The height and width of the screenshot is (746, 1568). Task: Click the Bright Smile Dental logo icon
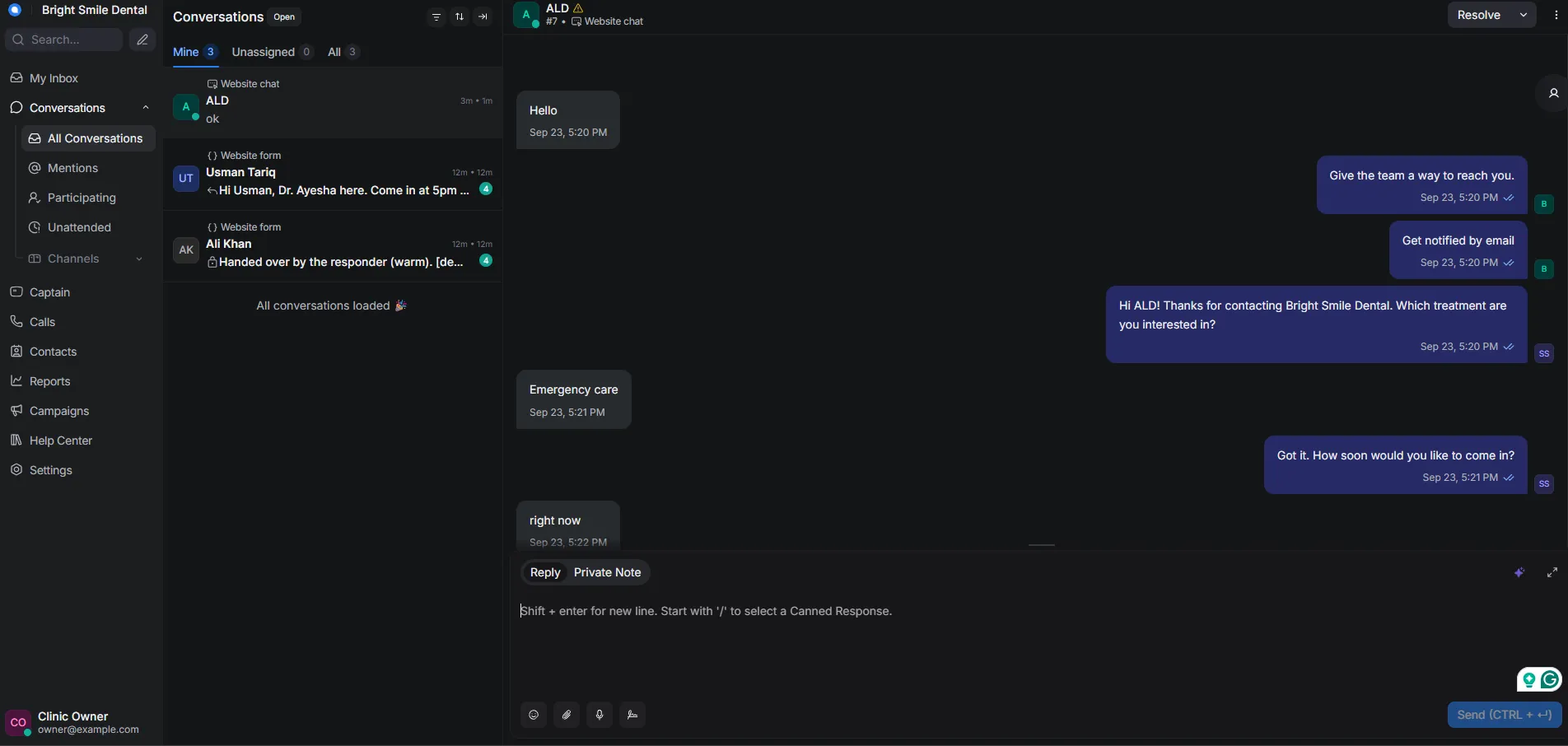(14, 11)
